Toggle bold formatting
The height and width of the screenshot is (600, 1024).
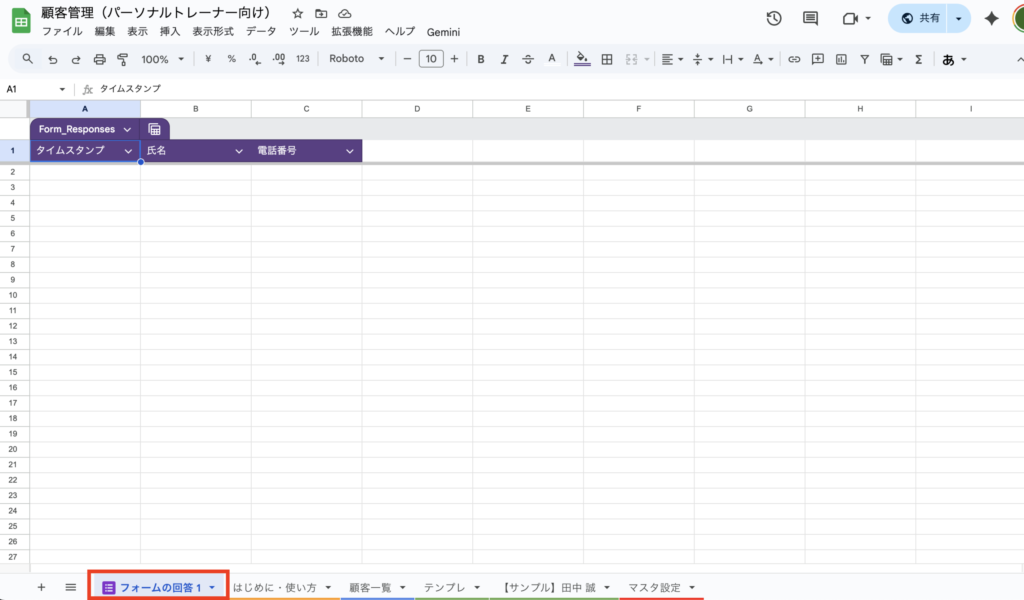tap(481, 59)
